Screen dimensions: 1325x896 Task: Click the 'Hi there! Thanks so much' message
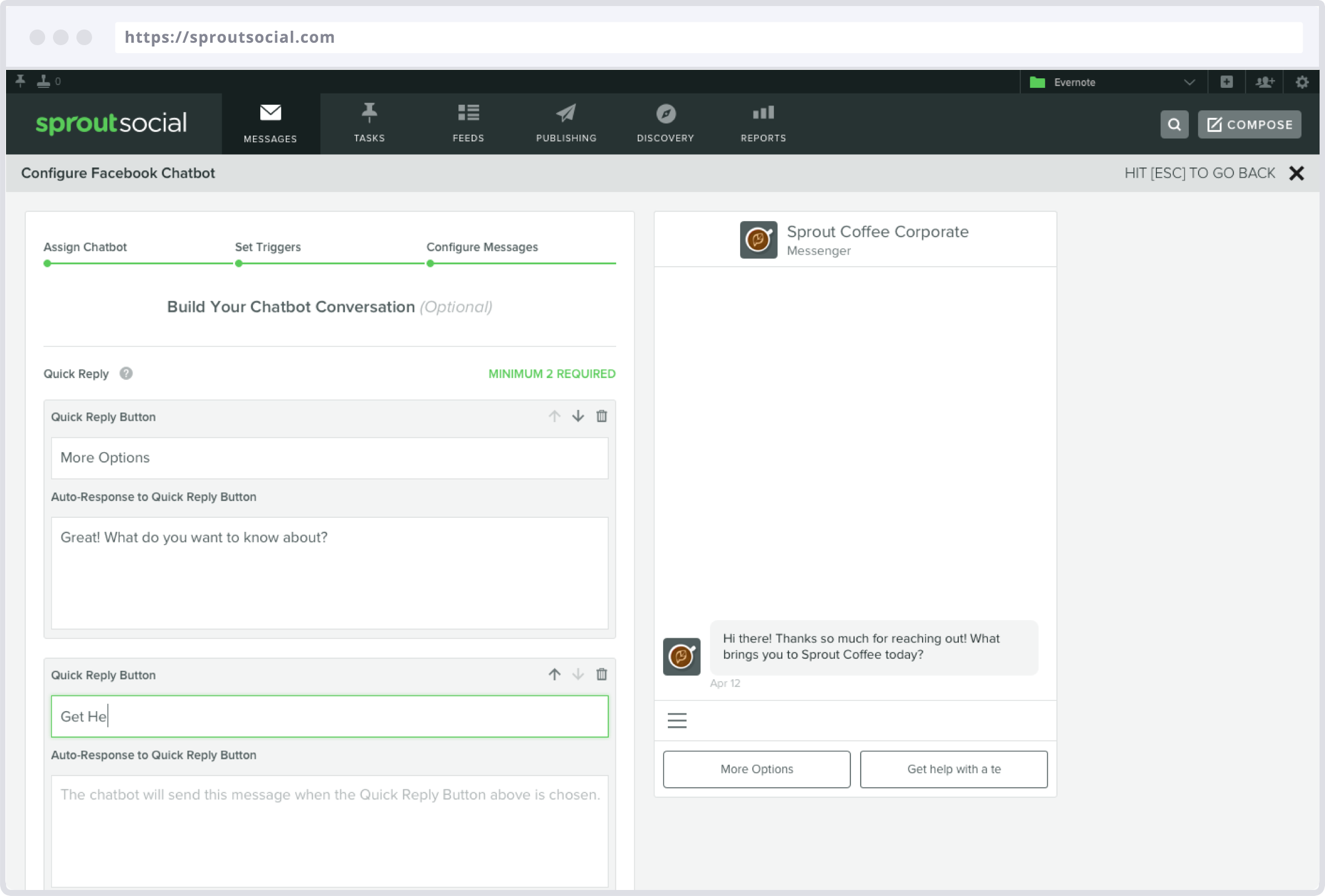point(874,647)
